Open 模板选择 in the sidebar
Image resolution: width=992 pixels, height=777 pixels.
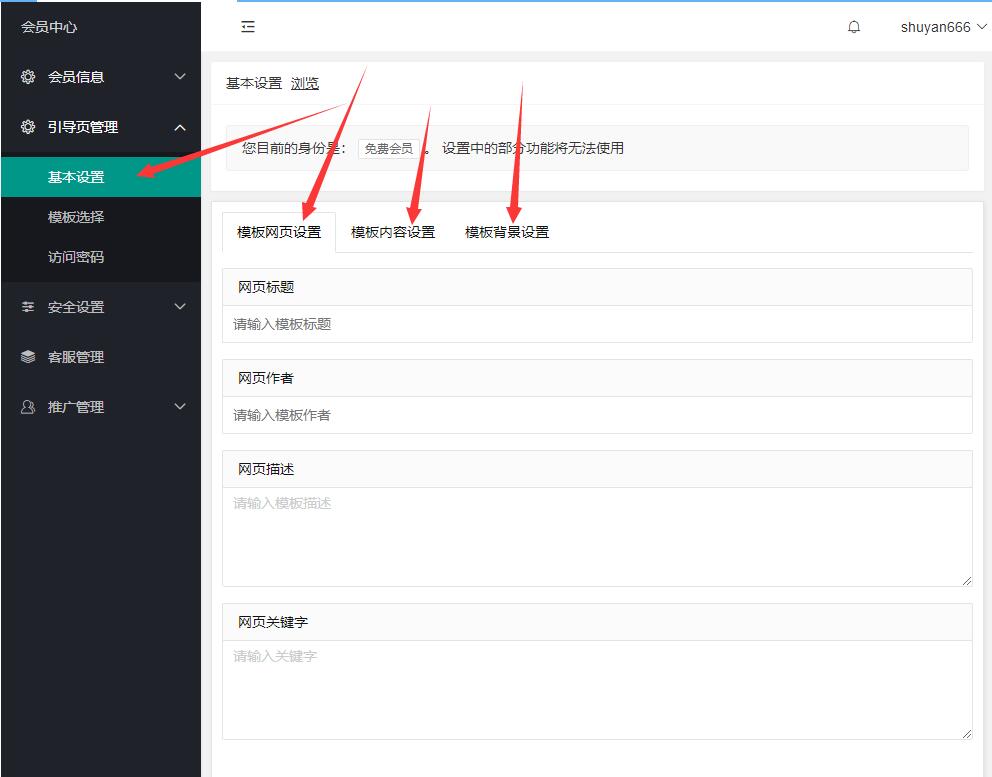click(x=76, y=217)
